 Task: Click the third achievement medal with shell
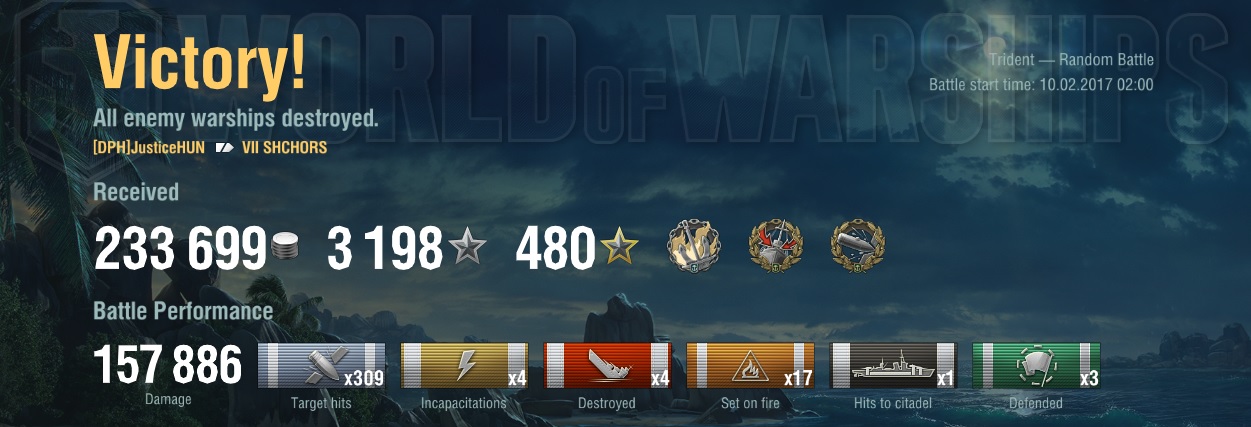(858, 244)
